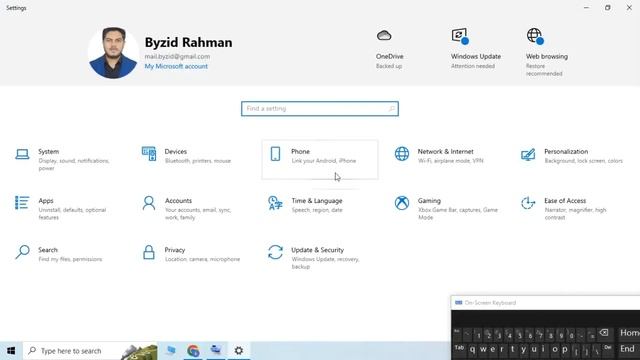Open the Privacy padlock icon
This screenshot has width=640, height=360.
(x=149, y=252)
